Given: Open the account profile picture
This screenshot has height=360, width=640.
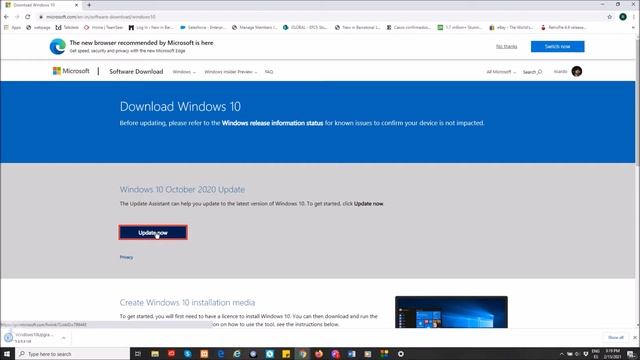Looking at the screenshot, I should click(x=576, y=71).
